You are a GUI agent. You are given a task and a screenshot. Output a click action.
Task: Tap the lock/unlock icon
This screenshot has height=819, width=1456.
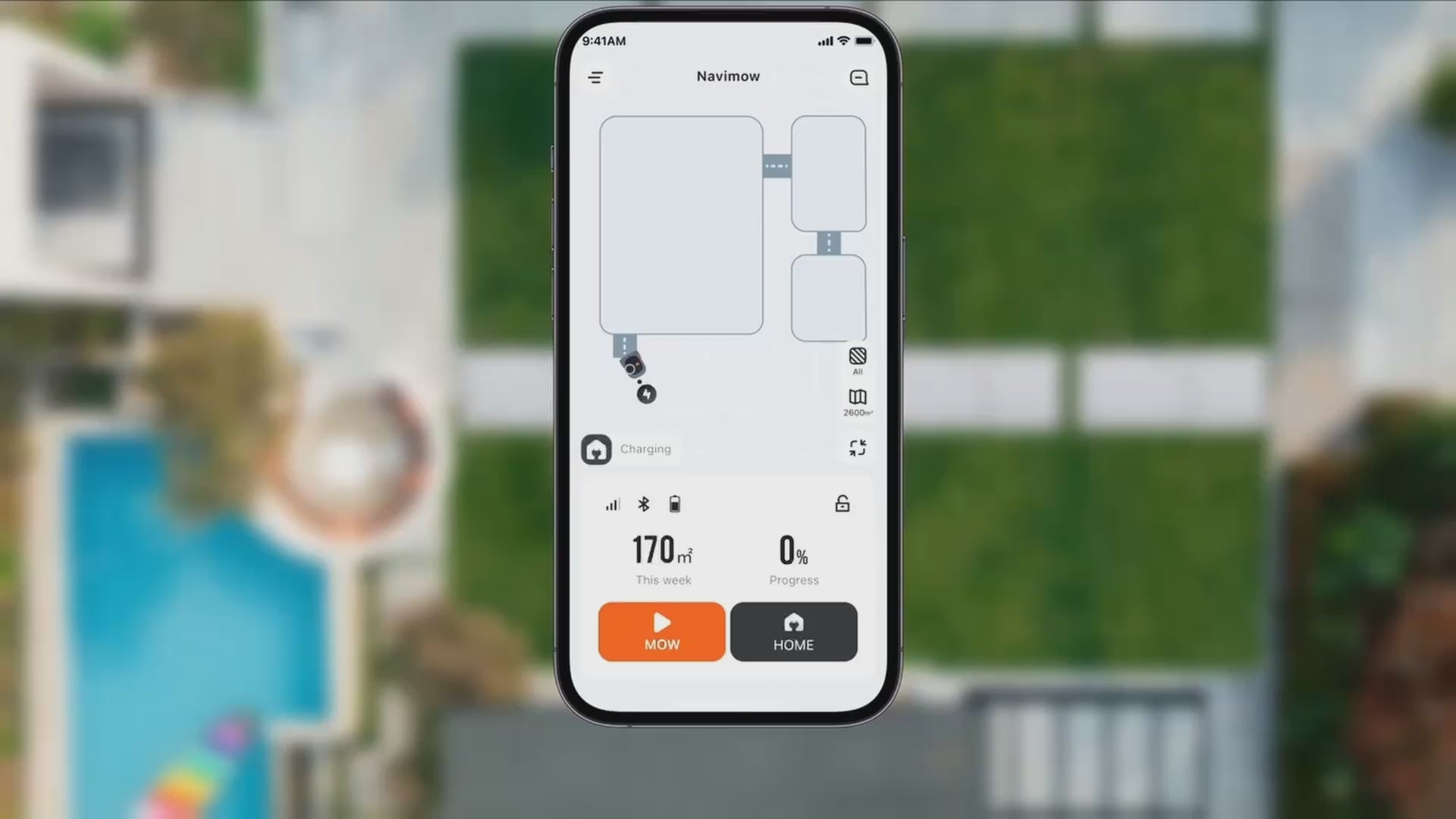click(x=841, y=503)
